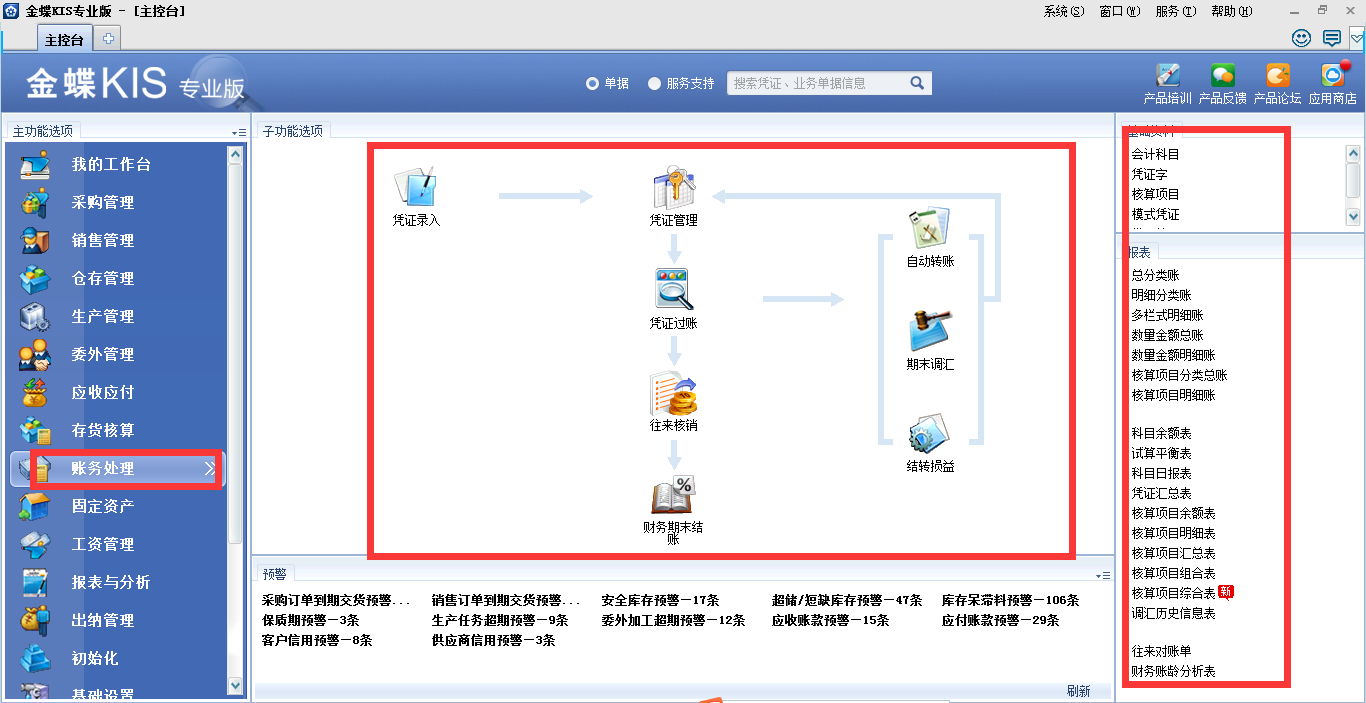Viewport: 1366px width, 703px height.
Task: Click the smiley face icon at top right
Action: tap(1301, 38)
